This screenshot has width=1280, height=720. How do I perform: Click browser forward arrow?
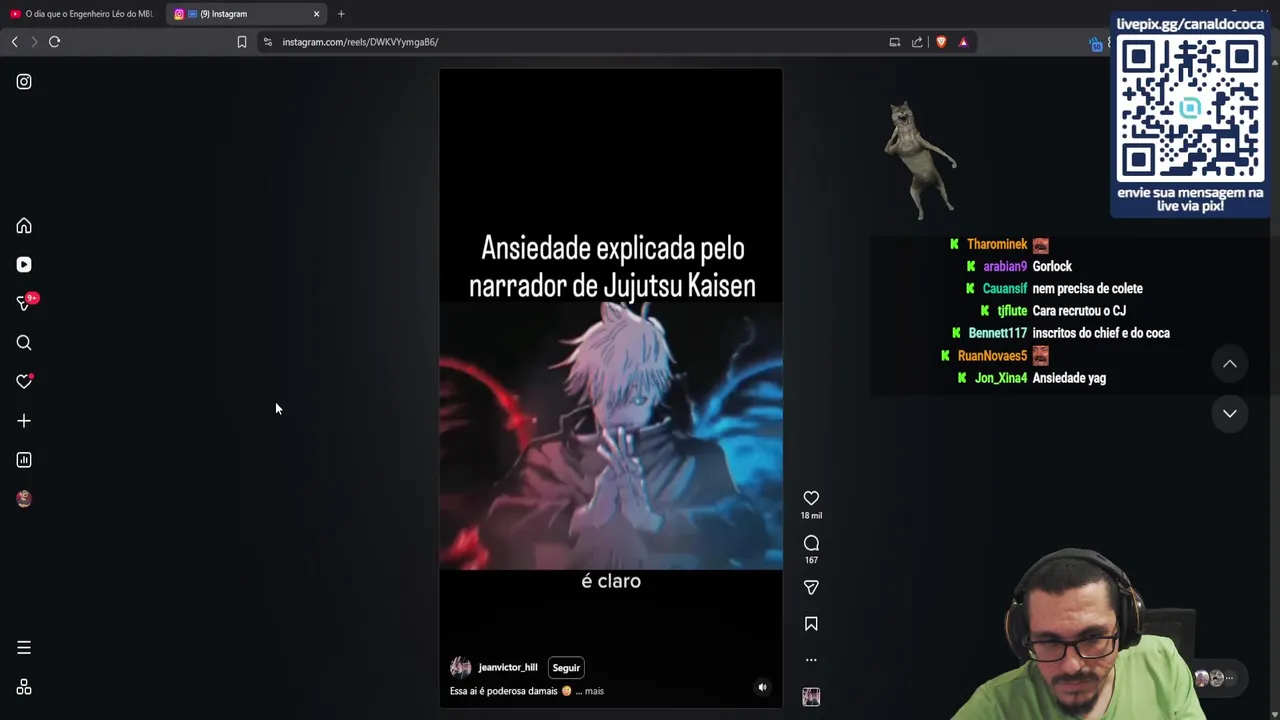[34, 42]
